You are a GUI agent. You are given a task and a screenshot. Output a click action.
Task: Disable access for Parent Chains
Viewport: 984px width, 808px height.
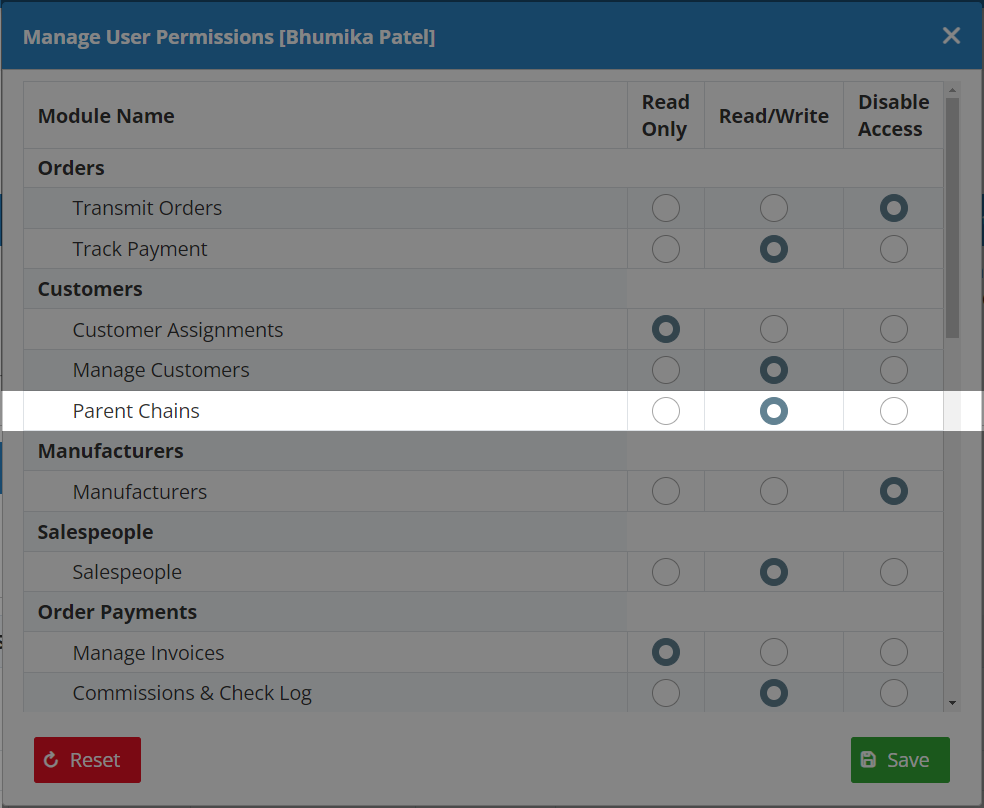click(893, 411)
